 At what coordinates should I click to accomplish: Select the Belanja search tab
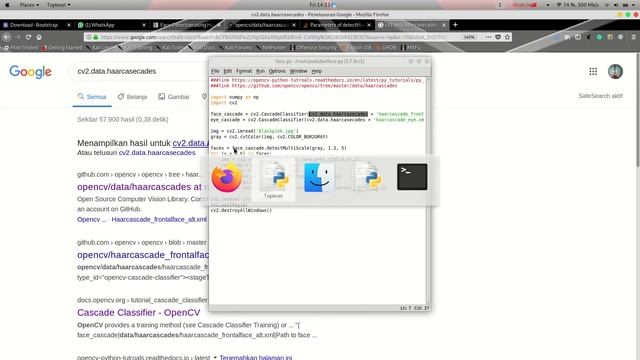pyautogui.click(x=132, y=97)
